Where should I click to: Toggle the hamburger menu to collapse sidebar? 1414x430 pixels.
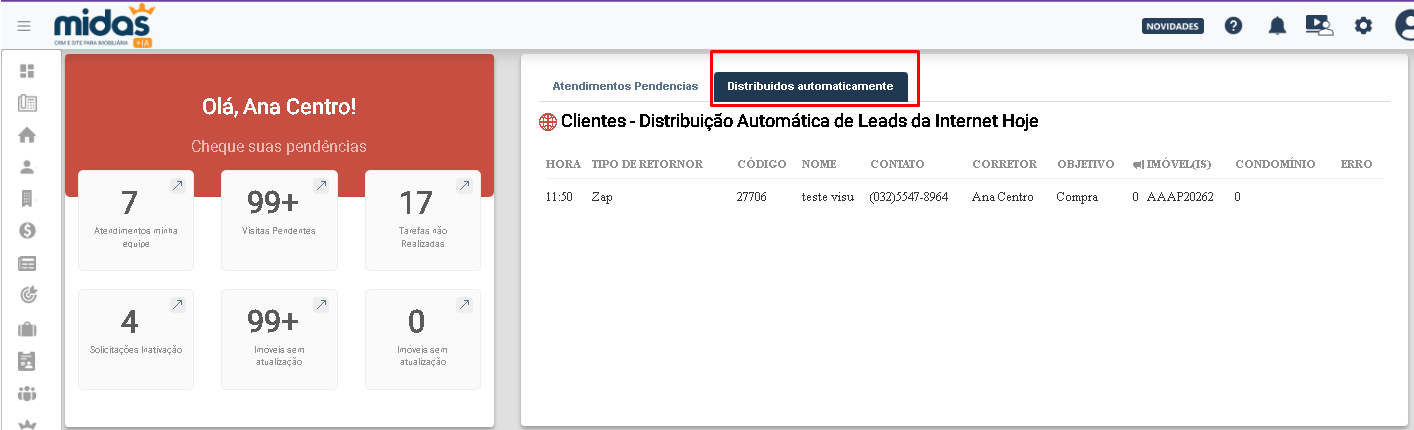click(24, 26)
